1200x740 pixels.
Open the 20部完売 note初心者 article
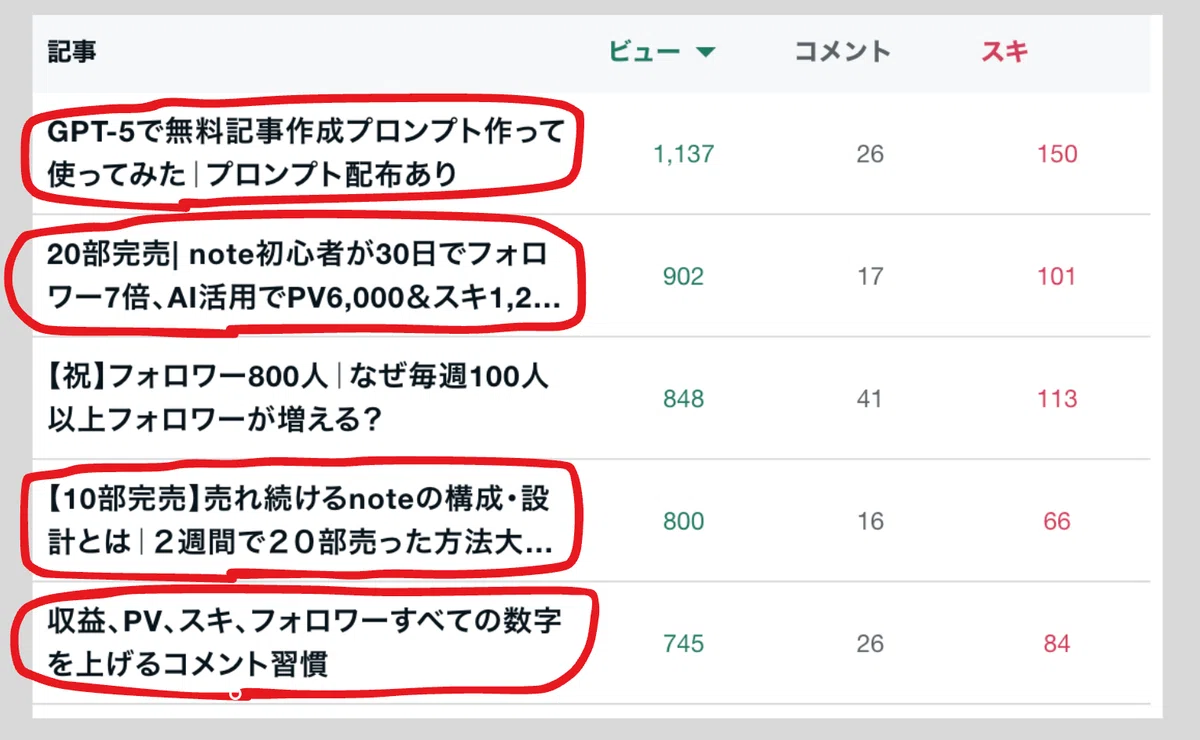[298, 276]
